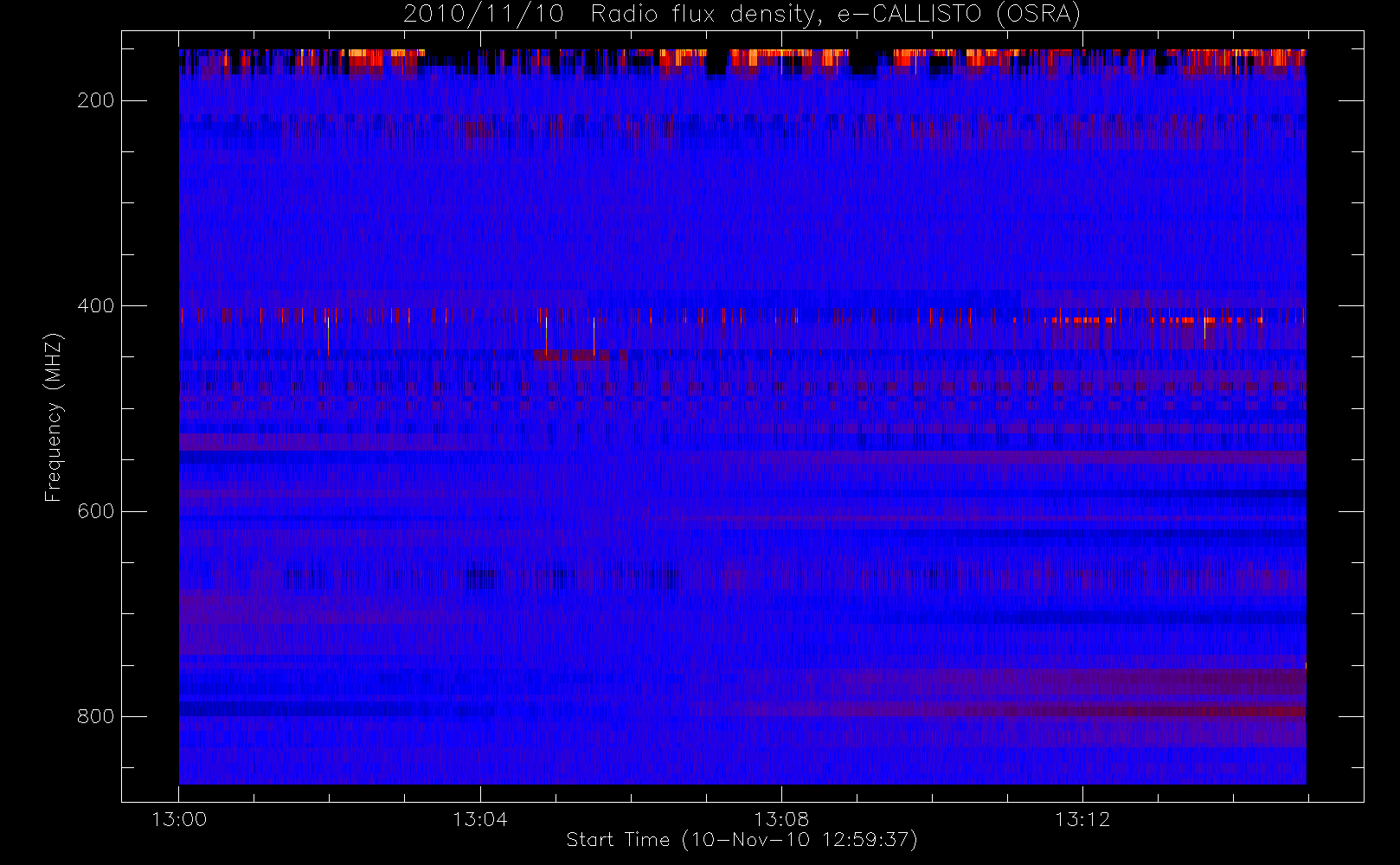The image size is (1400, 865).
Task: Click the Start Time axis caption
Action: tap(742, 840)
